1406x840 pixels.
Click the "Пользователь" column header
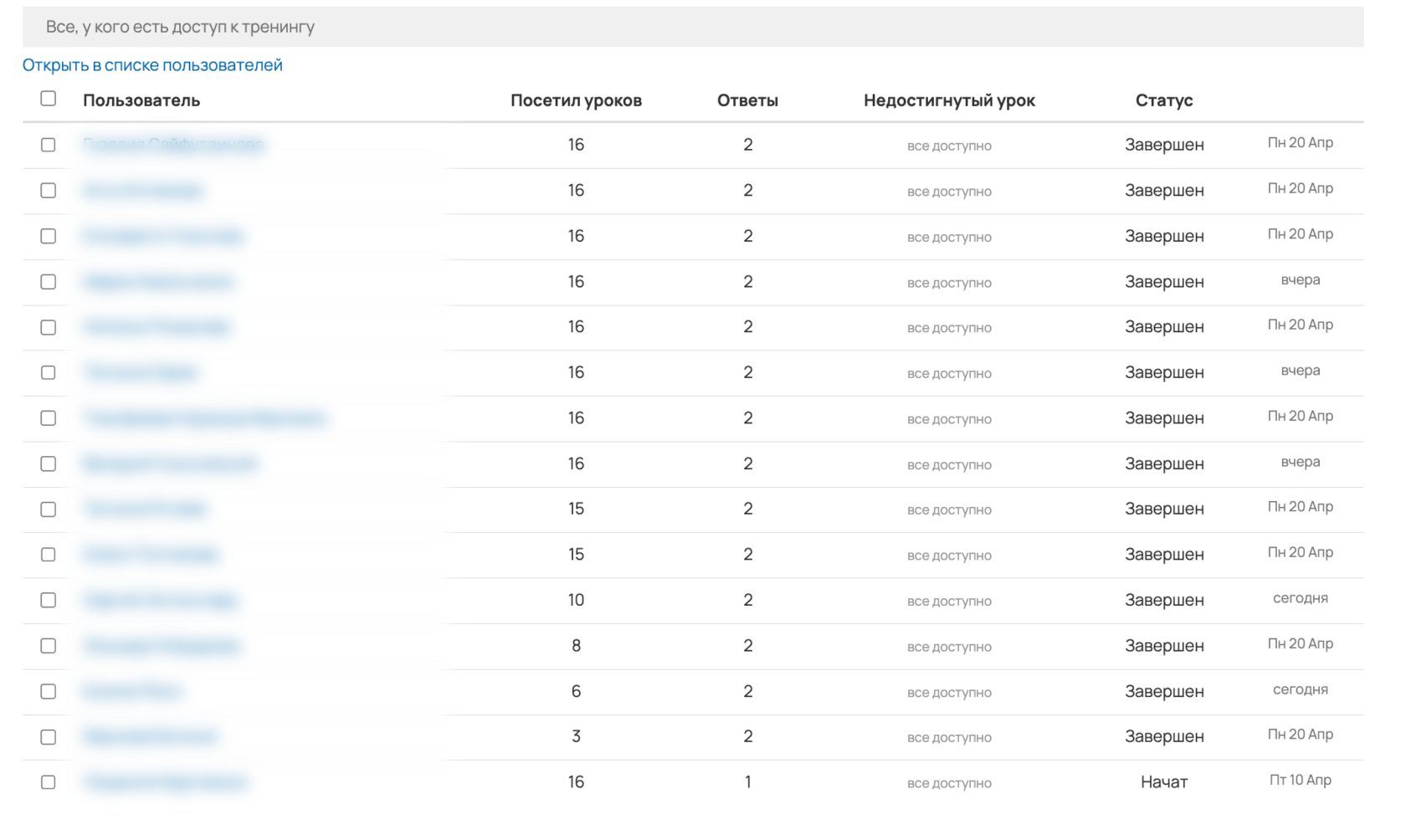pos(141,100)
